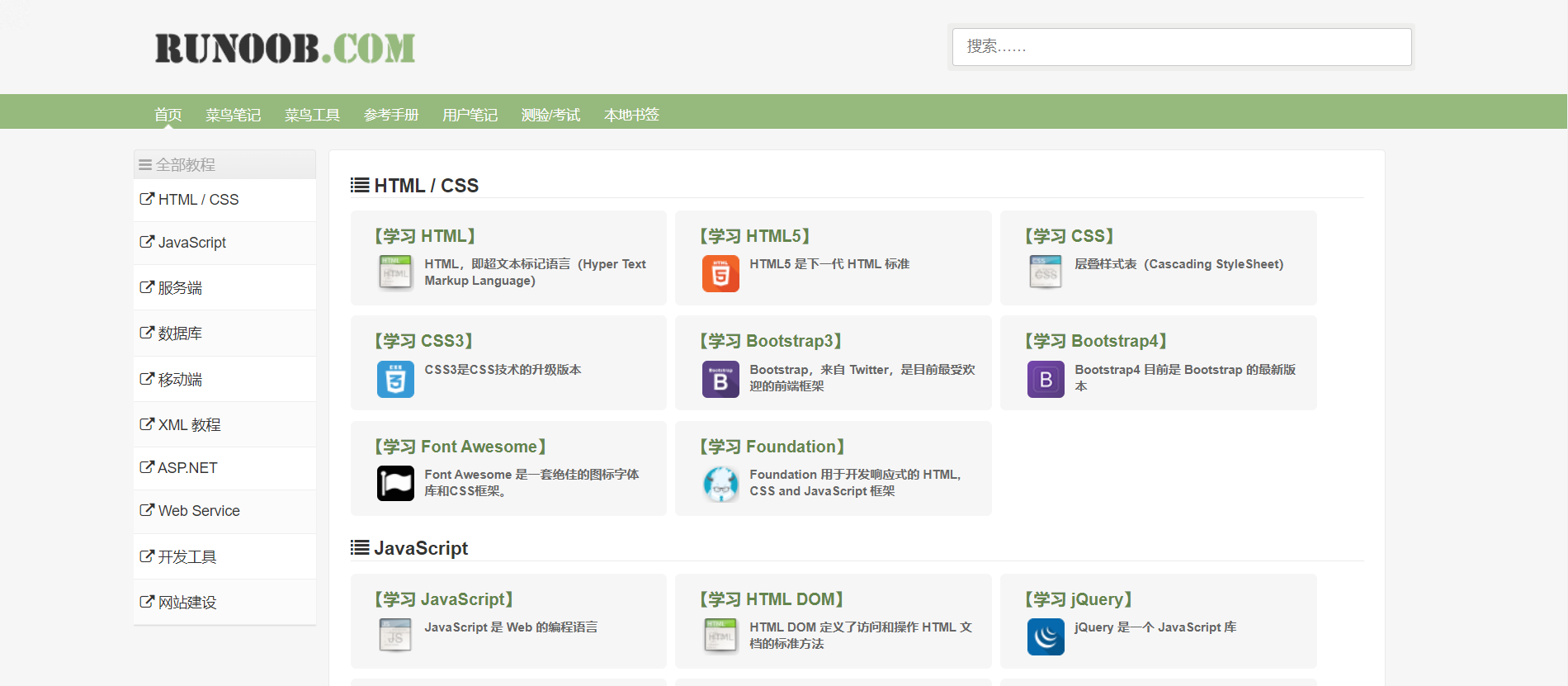
Task: Click the CSS tutorial card icon
Action: point(1046,273)
